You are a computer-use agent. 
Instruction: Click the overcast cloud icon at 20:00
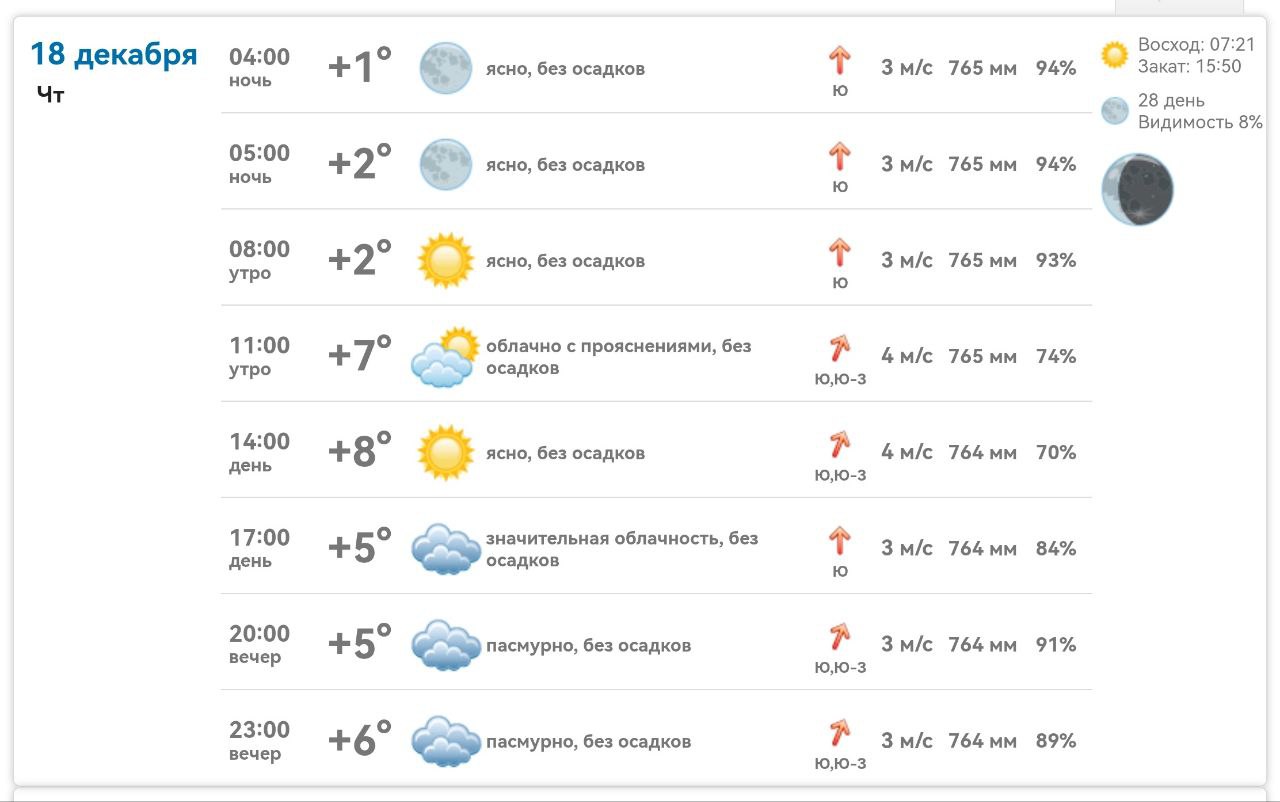pos(446,645)
